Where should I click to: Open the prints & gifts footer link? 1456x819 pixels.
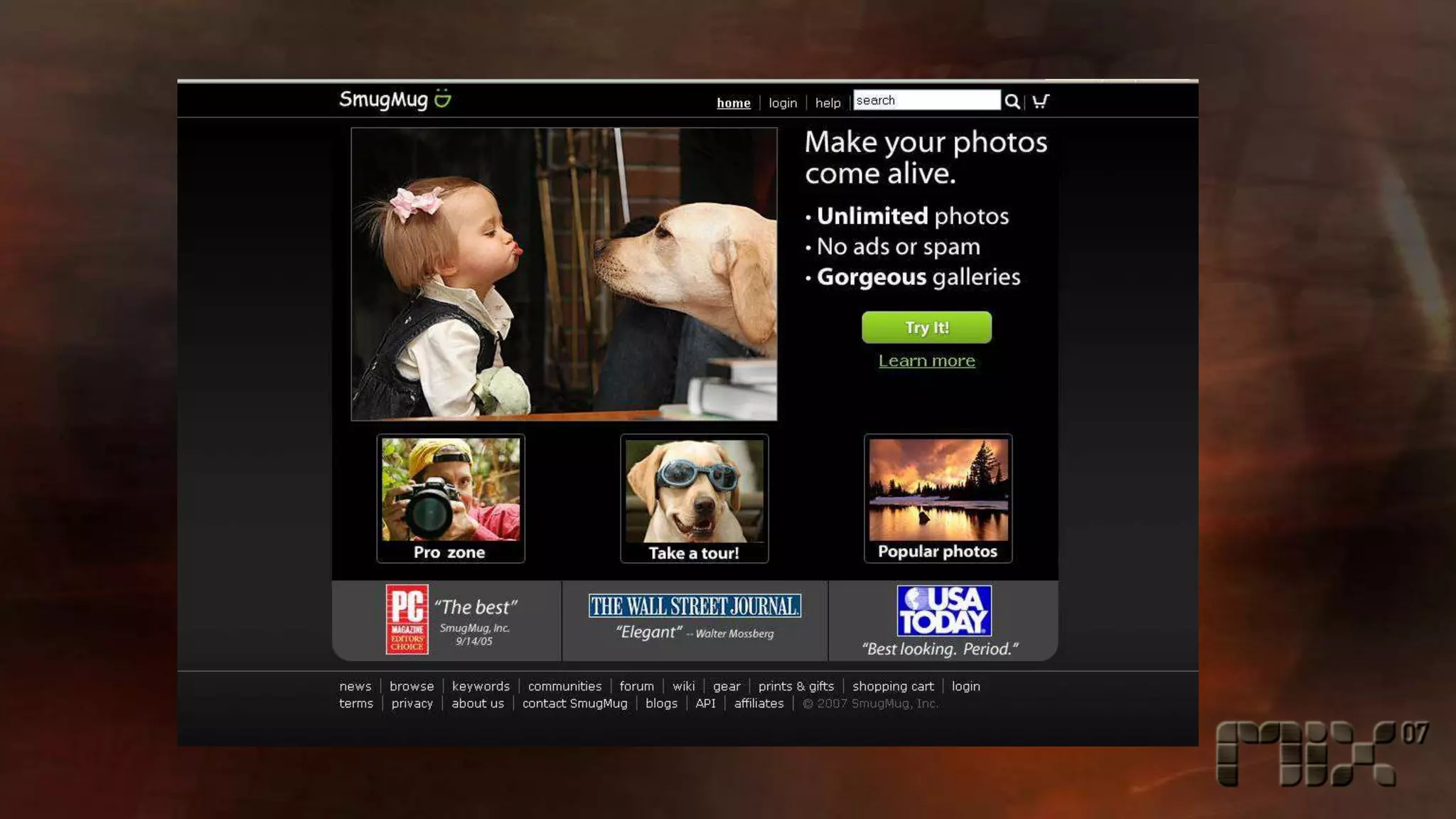(796, 686)
